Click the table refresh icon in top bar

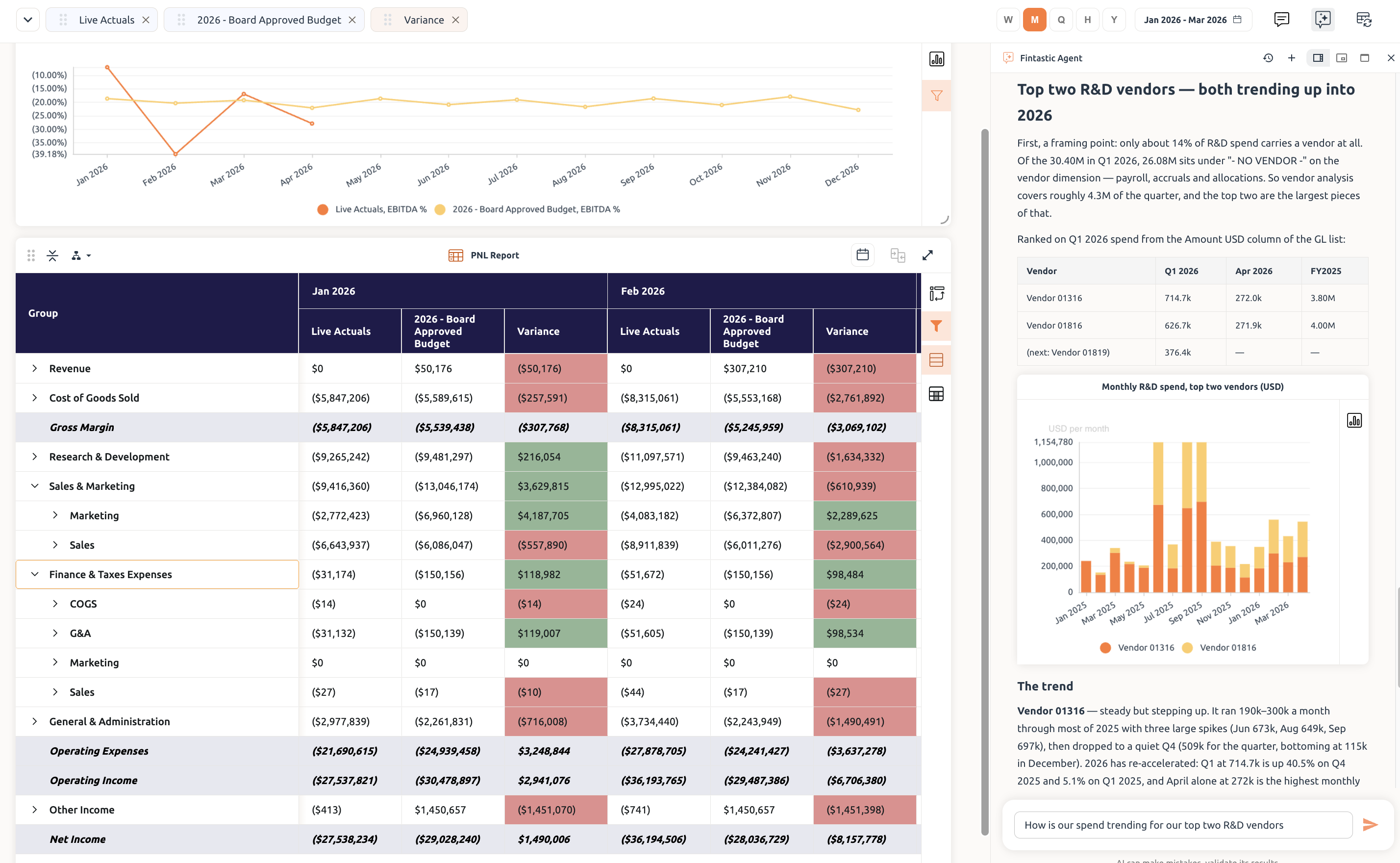click(1364, 20)
